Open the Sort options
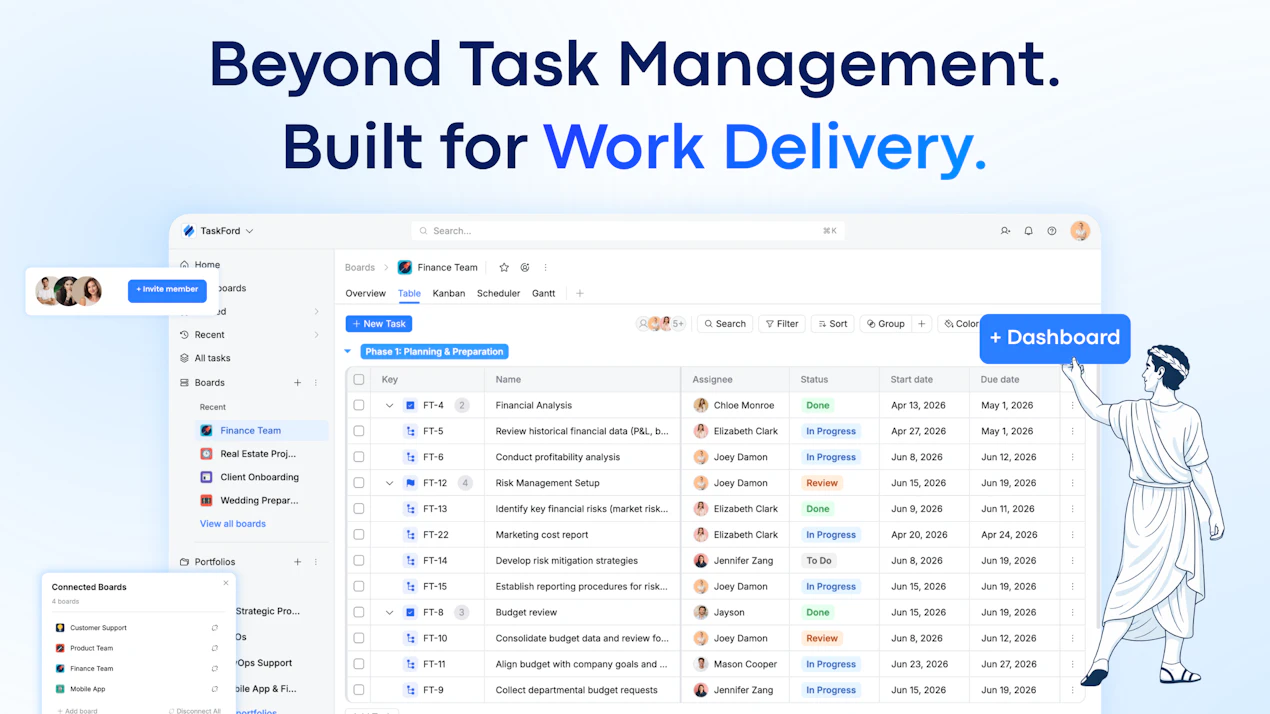This screenshot has height=714, width=1270. pyautogui.click(x=832, y=324)
